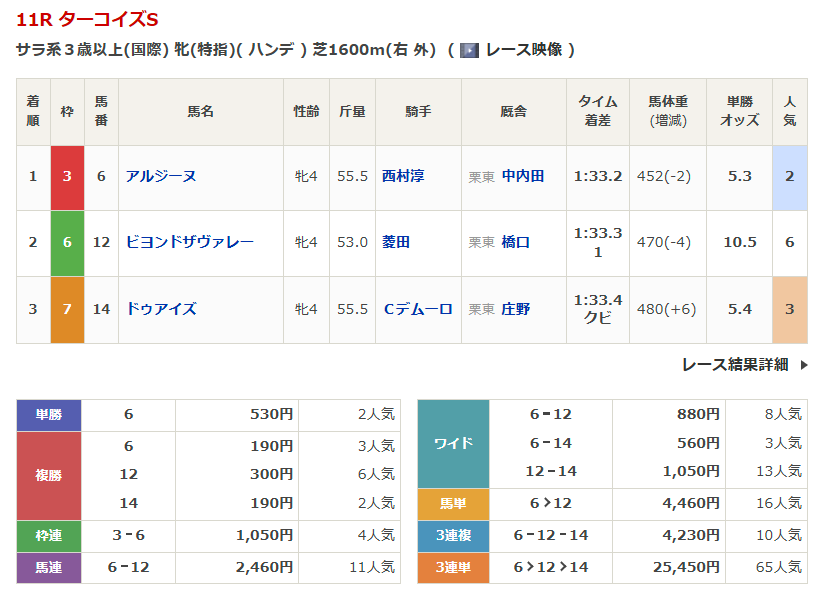The image size is (828, 593).
Task: Open the race video icon
Action: pyautogui.click(x=469, y=50)
